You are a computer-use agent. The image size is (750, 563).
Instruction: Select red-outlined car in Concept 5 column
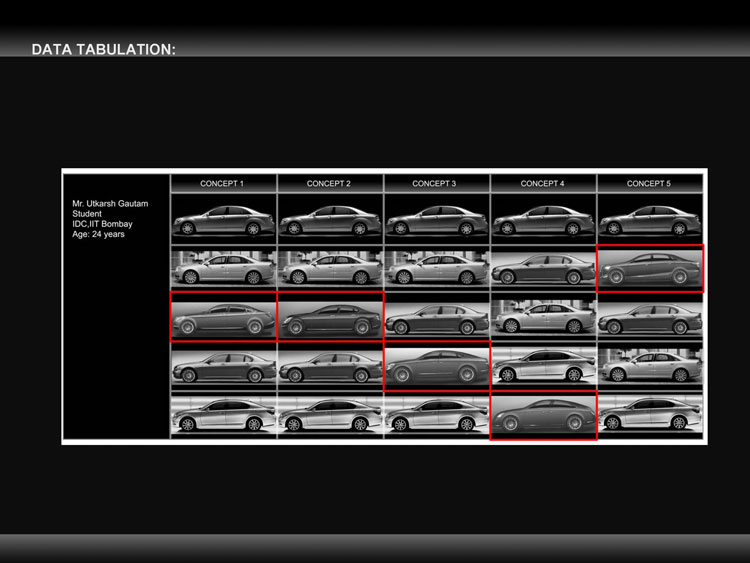click(650, 268)
